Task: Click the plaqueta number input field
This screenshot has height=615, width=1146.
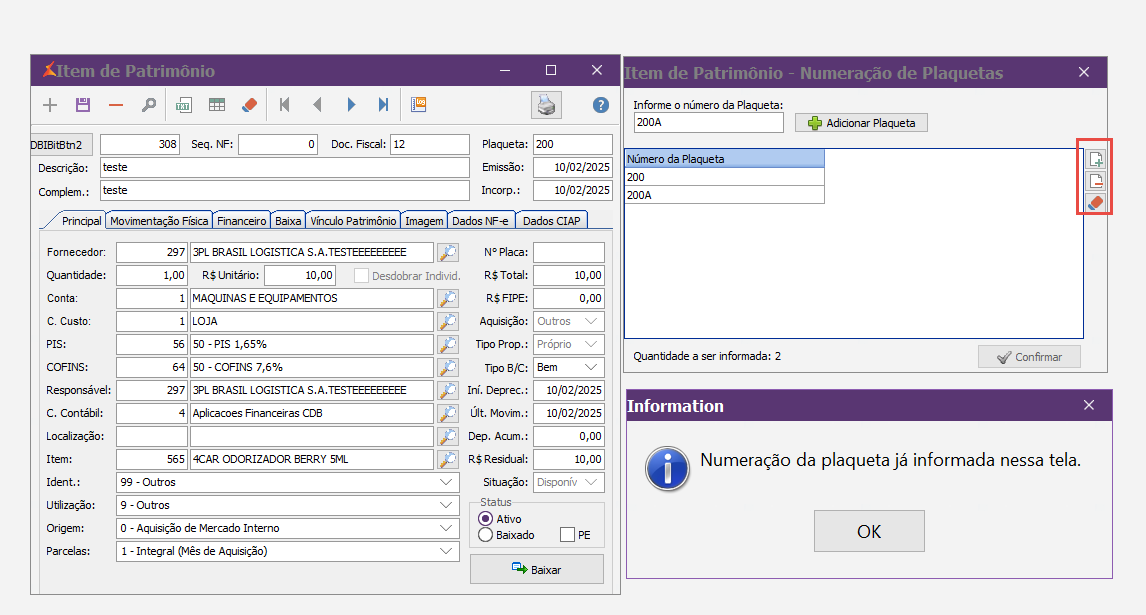Action: click(709, 123)
